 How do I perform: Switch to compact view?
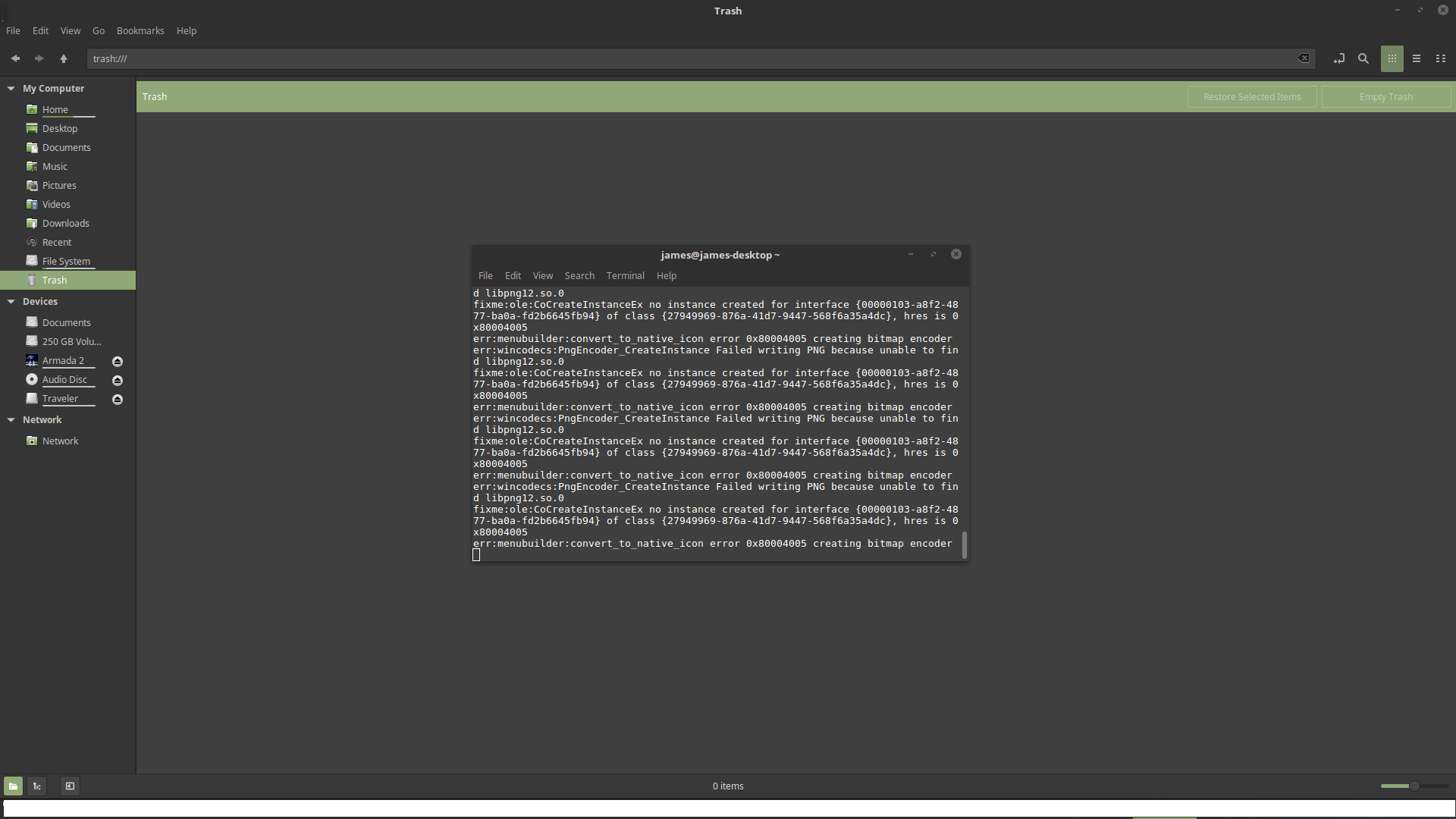[1441, 58]
